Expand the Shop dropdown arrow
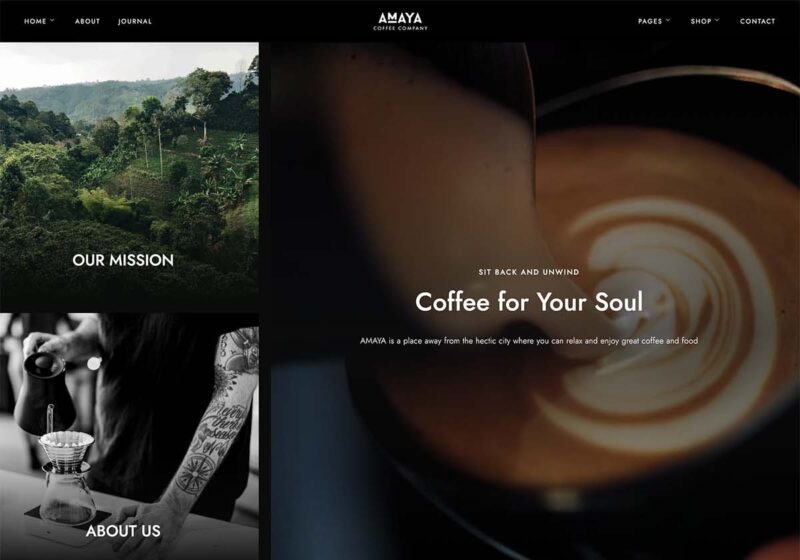 click(x=717, y=20)
